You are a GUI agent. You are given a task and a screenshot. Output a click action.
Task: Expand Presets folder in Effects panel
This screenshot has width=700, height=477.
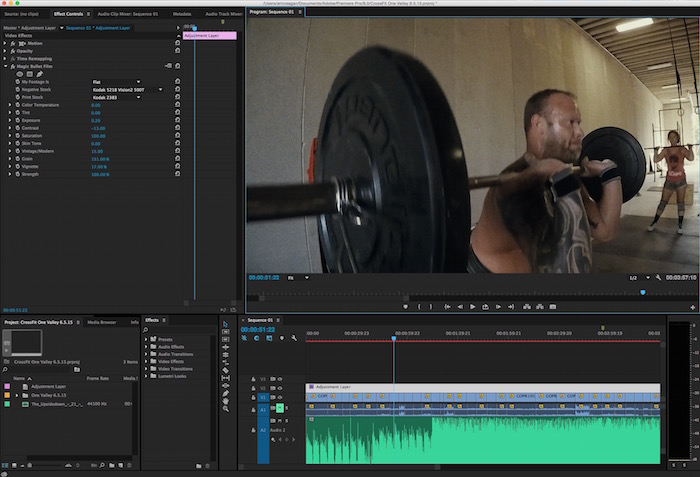146,339
